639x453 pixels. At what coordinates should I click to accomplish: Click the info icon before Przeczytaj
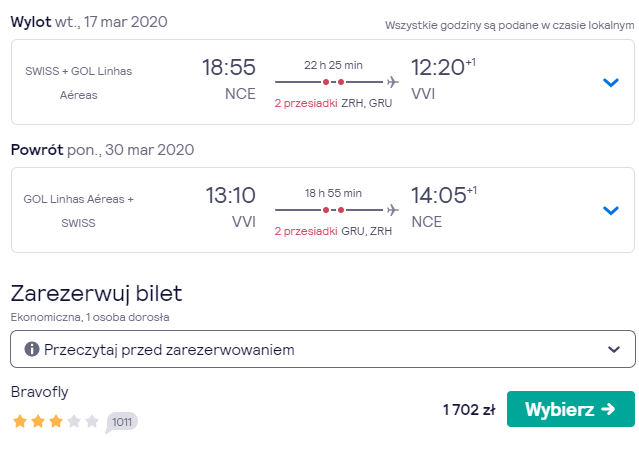coord(32,349)
